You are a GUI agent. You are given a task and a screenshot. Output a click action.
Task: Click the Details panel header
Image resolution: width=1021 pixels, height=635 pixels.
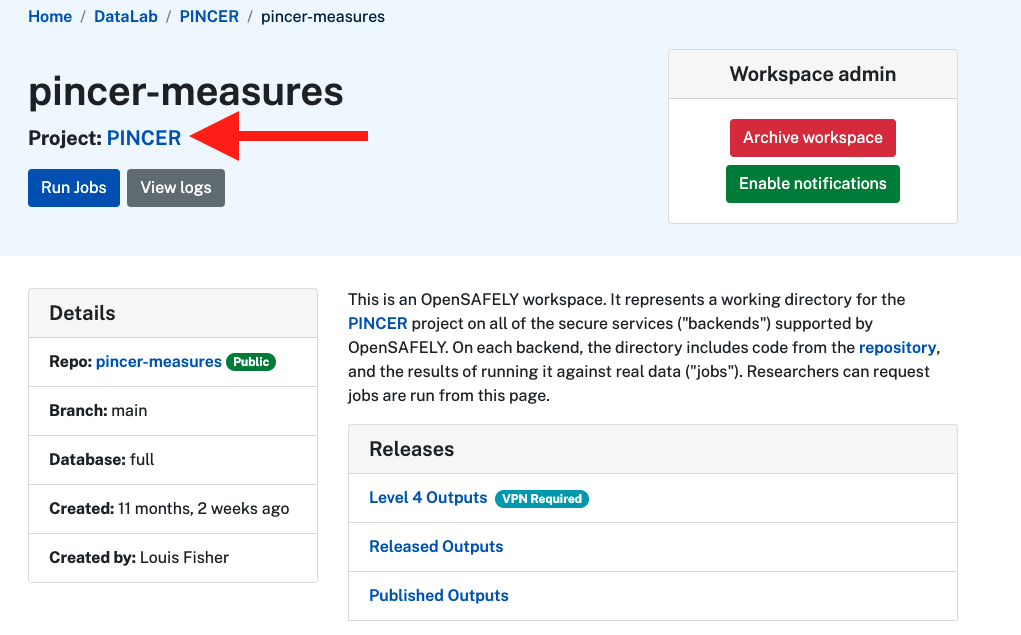(81, 312)
